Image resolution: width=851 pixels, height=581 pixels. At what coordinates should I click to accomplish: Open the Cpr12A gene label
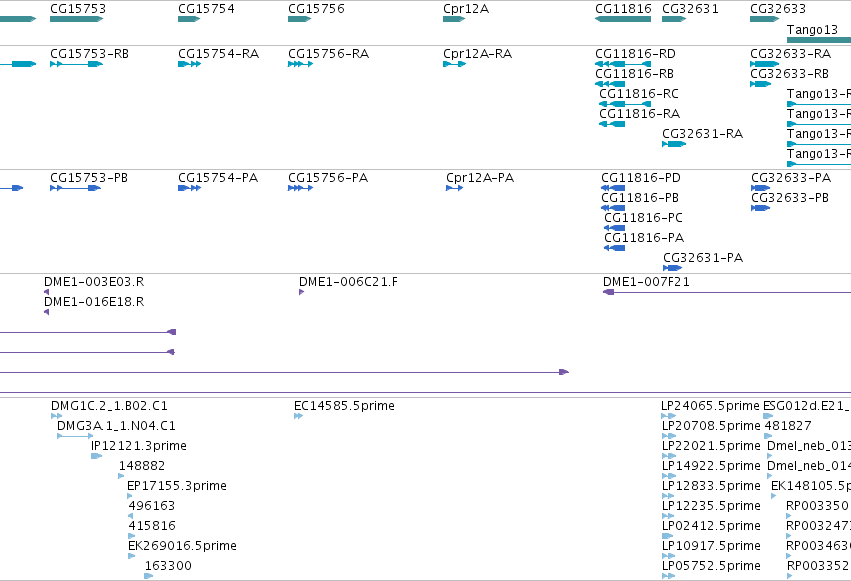(466, 9)
